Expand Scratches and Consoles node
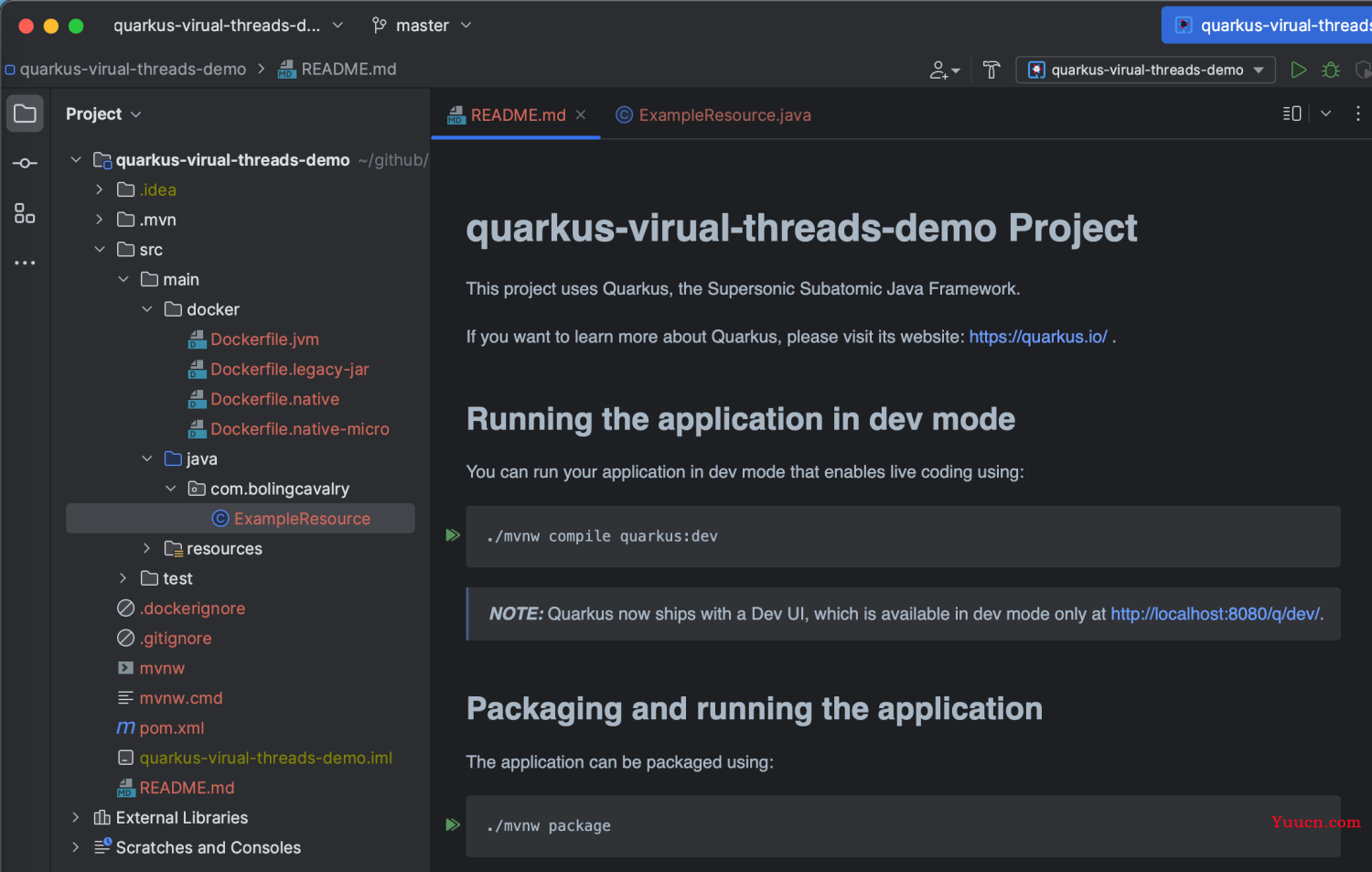Image resolution: width=1372 pixels, height=872 pixels. (x=76, y=847)
